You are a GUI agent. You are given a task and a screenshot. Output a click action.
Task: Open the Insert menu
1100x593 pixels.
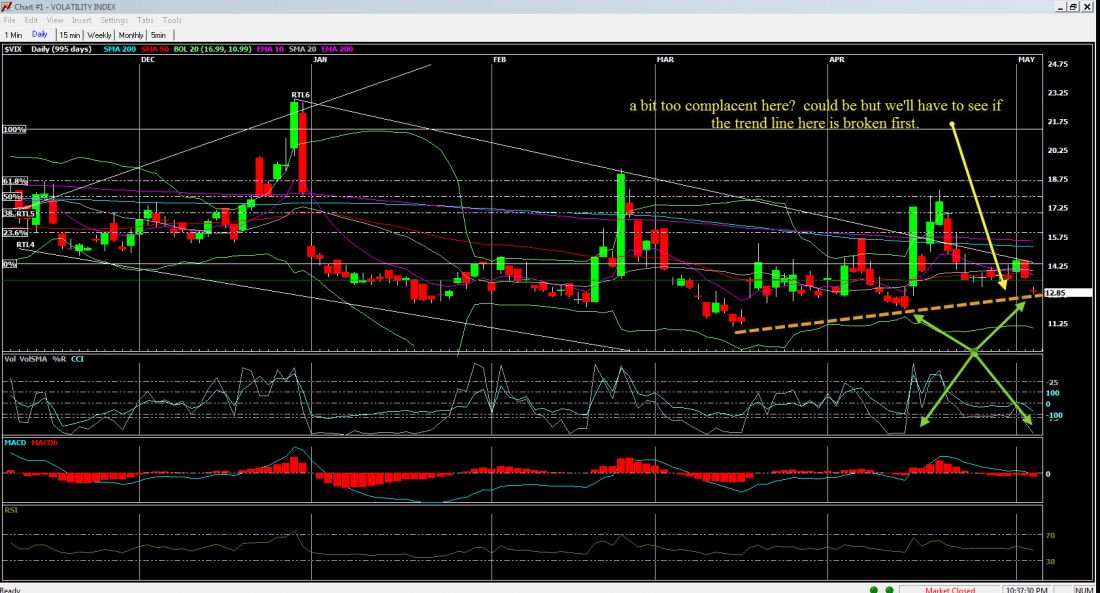point(81,20)
